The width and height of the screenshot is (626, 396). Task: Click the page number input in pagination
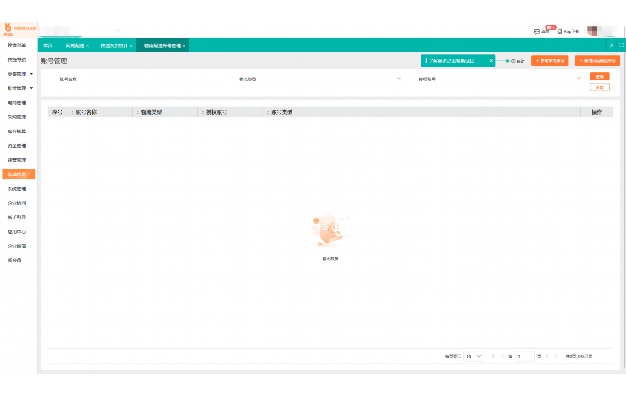pos(525,356)
